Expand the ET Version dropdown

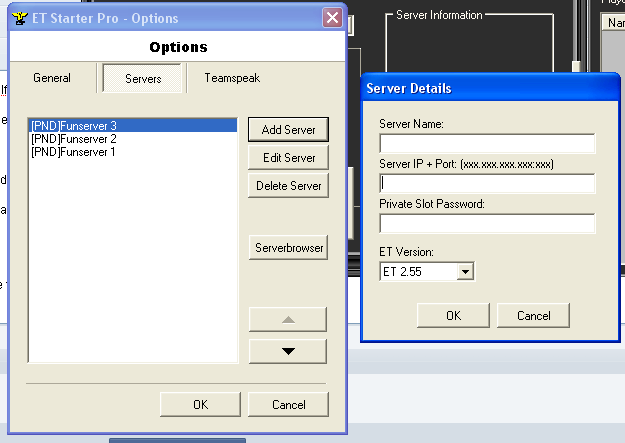coord(465,271)
